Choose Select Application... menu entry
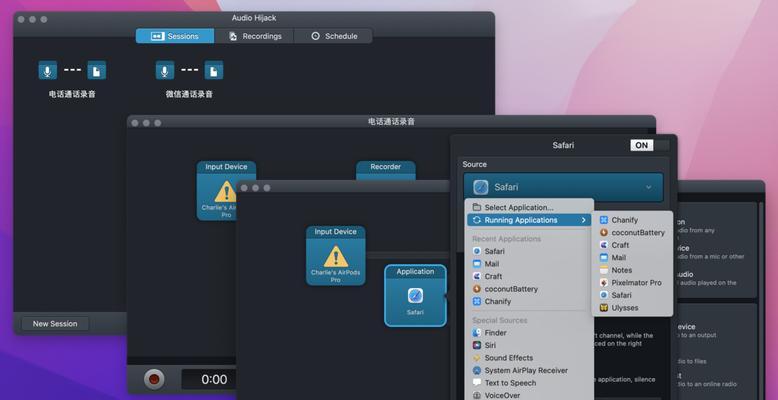The height and width of the screenshot is (400, 778). 529,207
